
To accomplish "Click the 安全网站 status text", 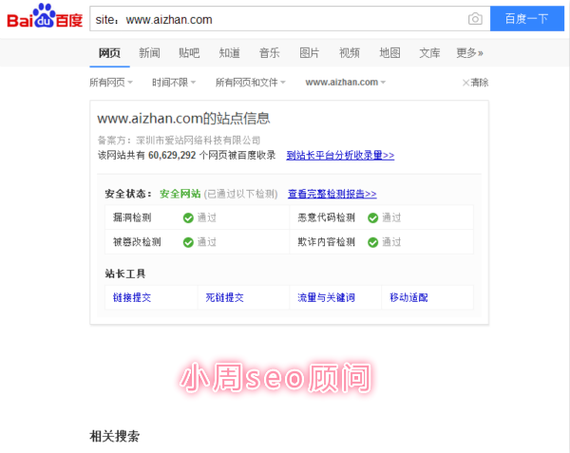I will tap(180, 194).
